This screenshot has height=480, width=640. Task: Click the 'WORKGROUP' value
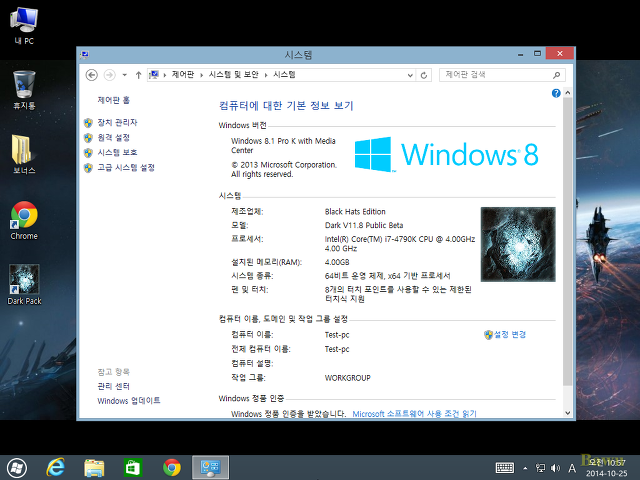tap(347, 378)
